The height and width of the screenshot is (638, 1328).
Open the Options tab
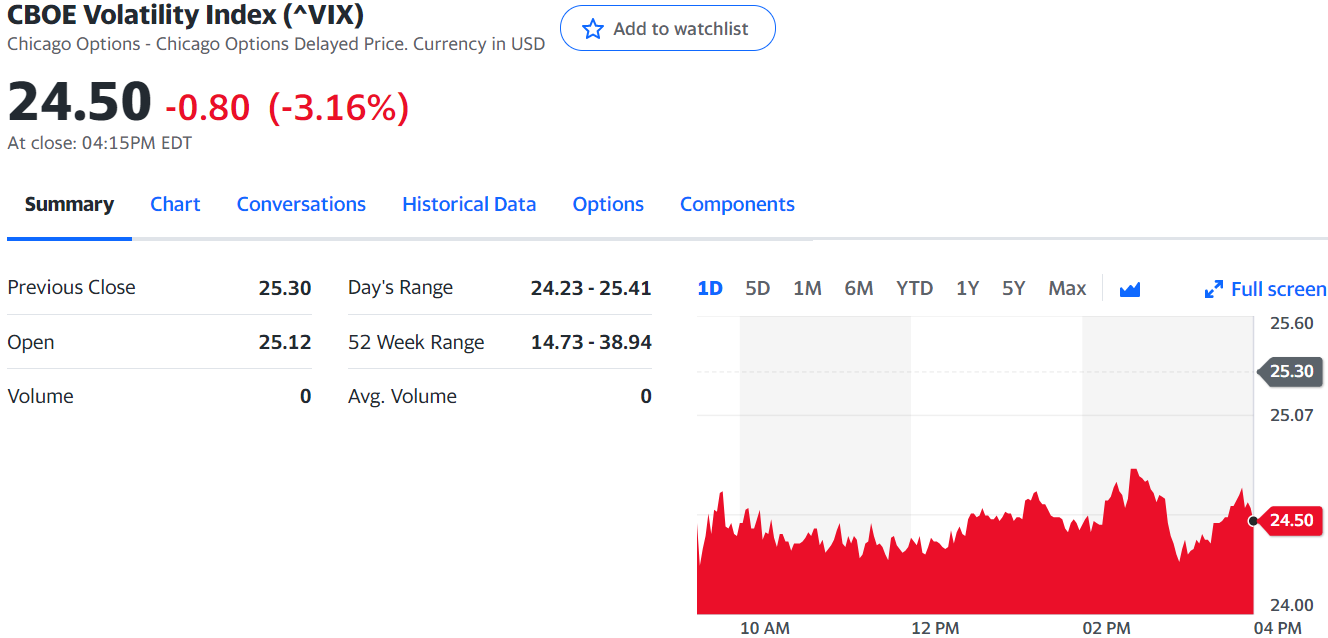(x=608, y=204)
